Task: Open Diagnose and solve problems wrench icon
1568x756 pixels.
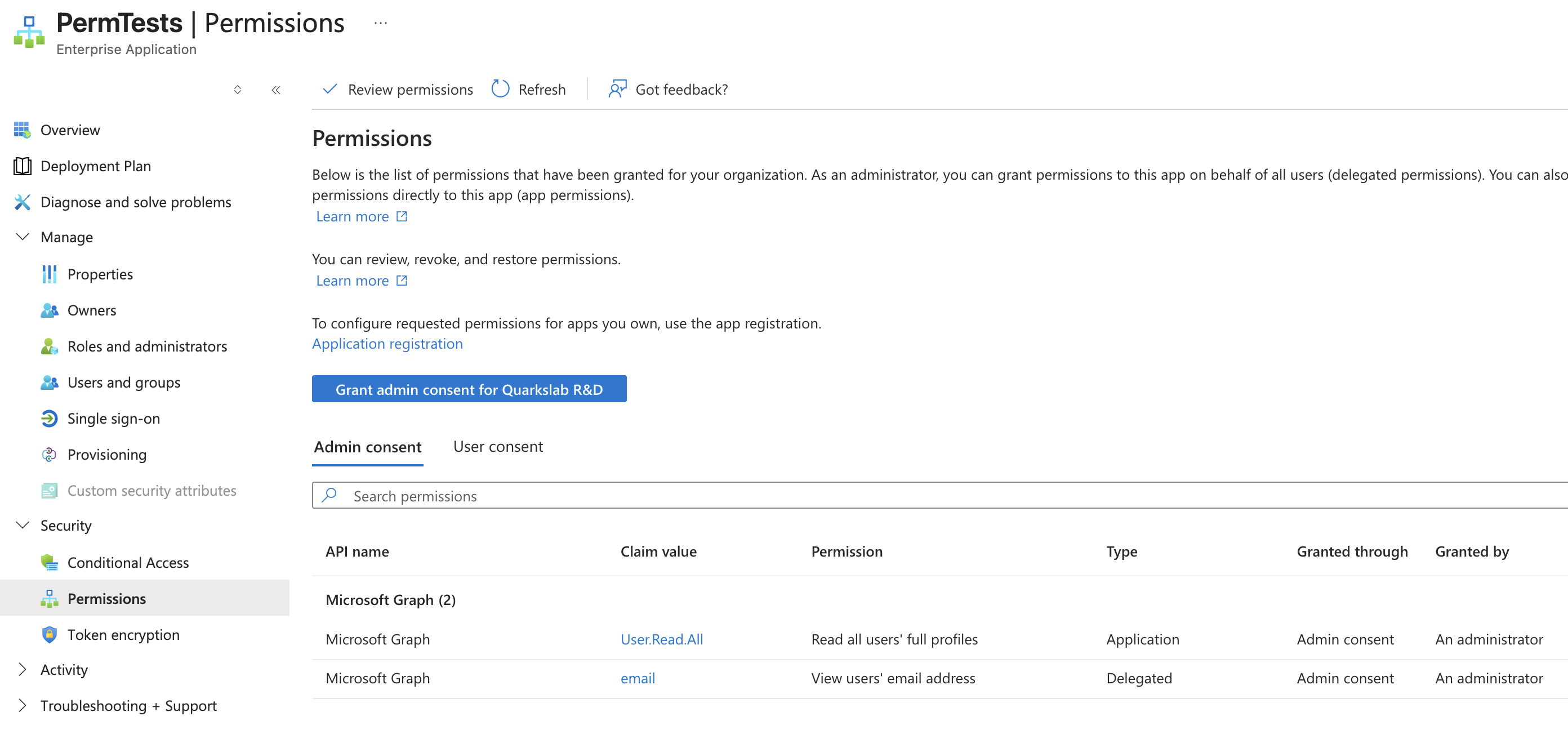Action: tap(22, 202)
